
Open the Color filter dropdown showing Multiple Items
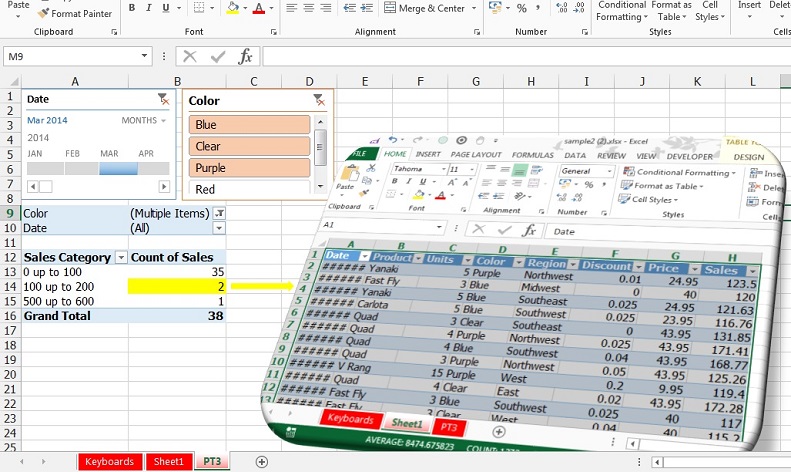point(220,213)
